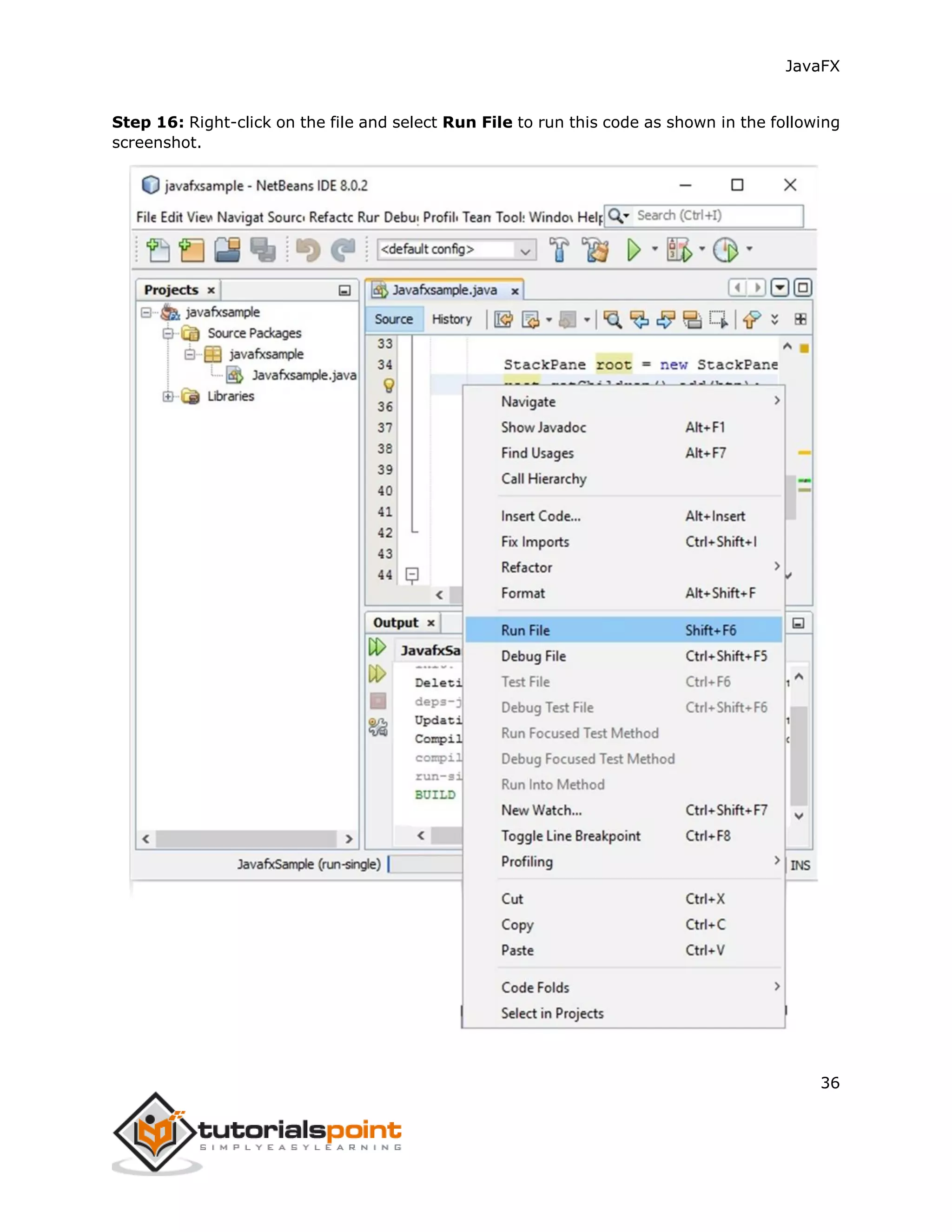Open the File menu in the menu bar
This screenshot has width=952, height=1232.
point(146,217)
